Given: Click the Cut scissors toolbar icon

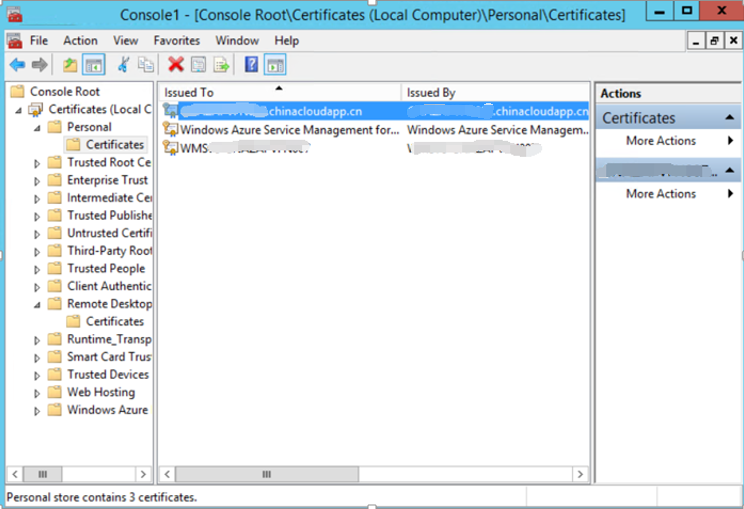Looking at the screenshot, I should point(123,65).
